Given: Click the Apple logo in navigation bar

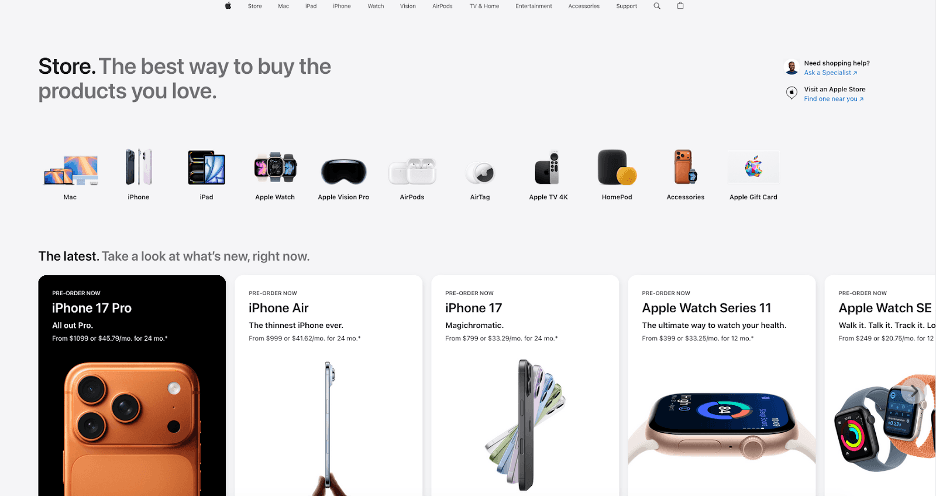Looking at the screenshot, I should click(x=227, y=6).
